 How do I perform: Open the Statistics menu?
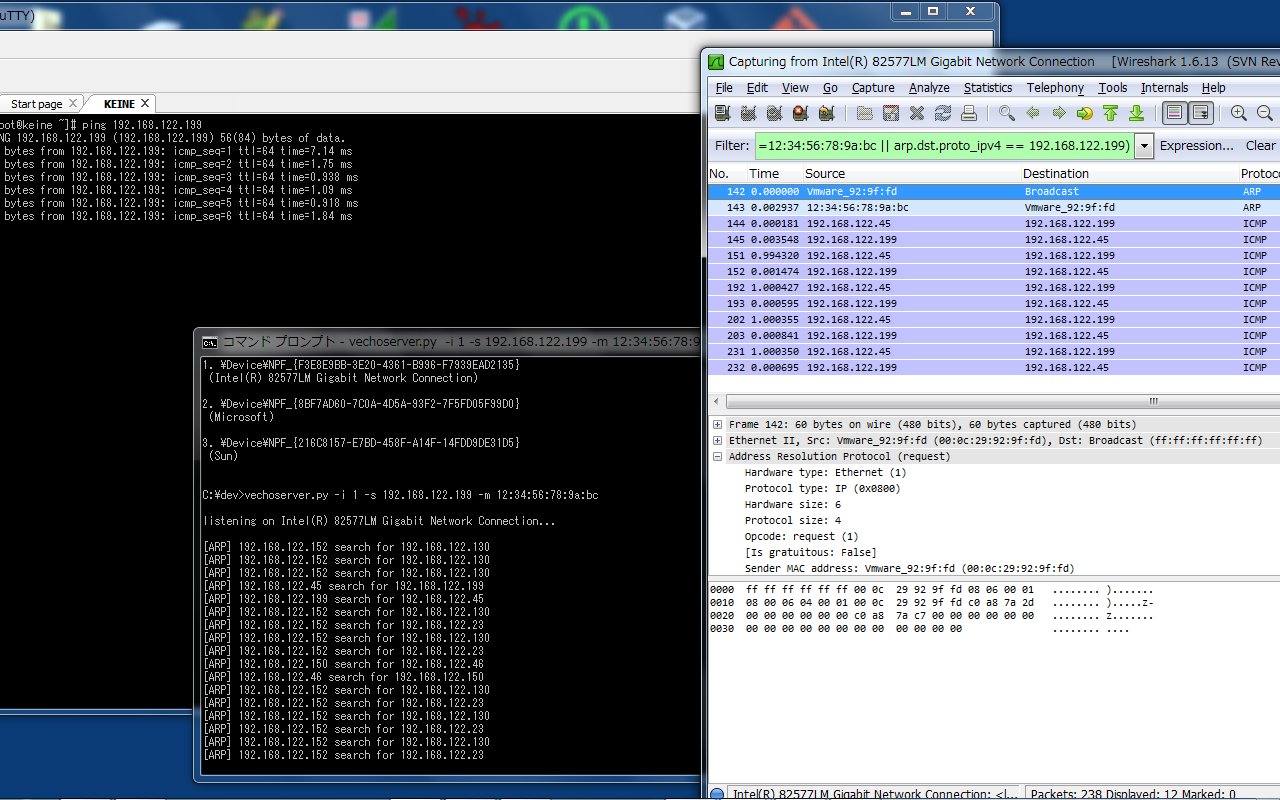point(988,88)
